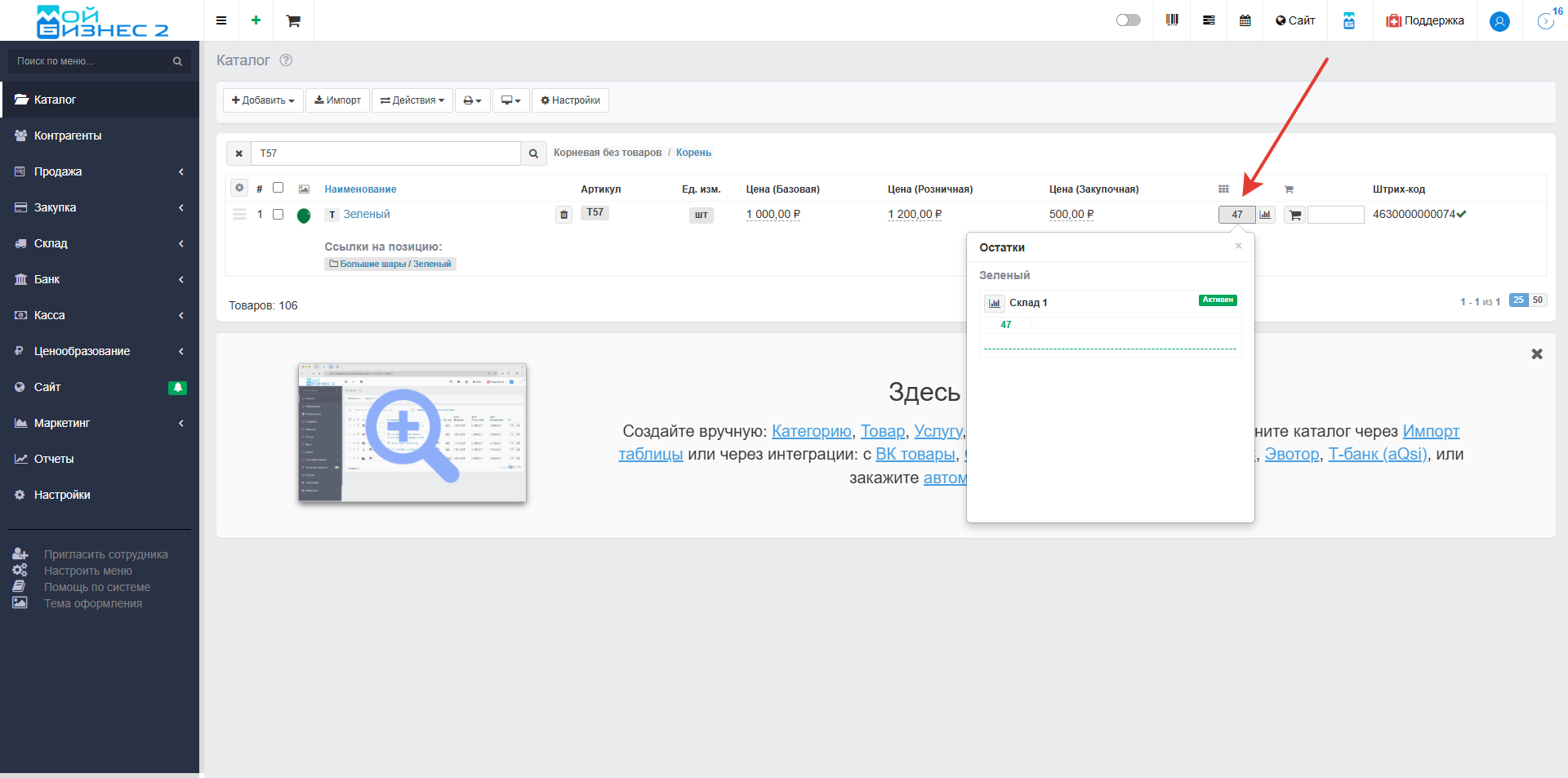Click the Импорт button

(337, 100)
